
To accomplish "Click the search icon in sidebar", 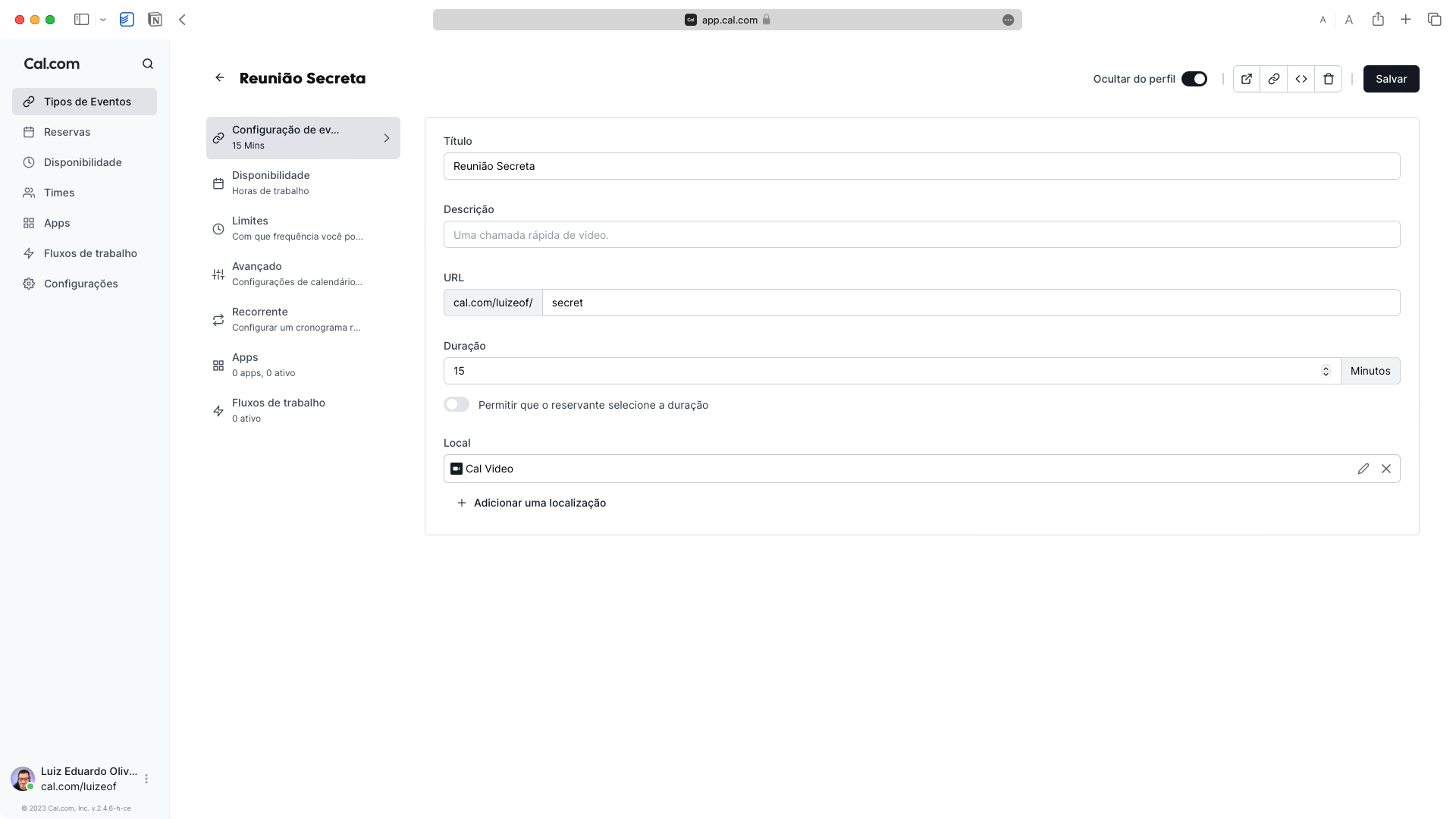I will tap(148, 64).
